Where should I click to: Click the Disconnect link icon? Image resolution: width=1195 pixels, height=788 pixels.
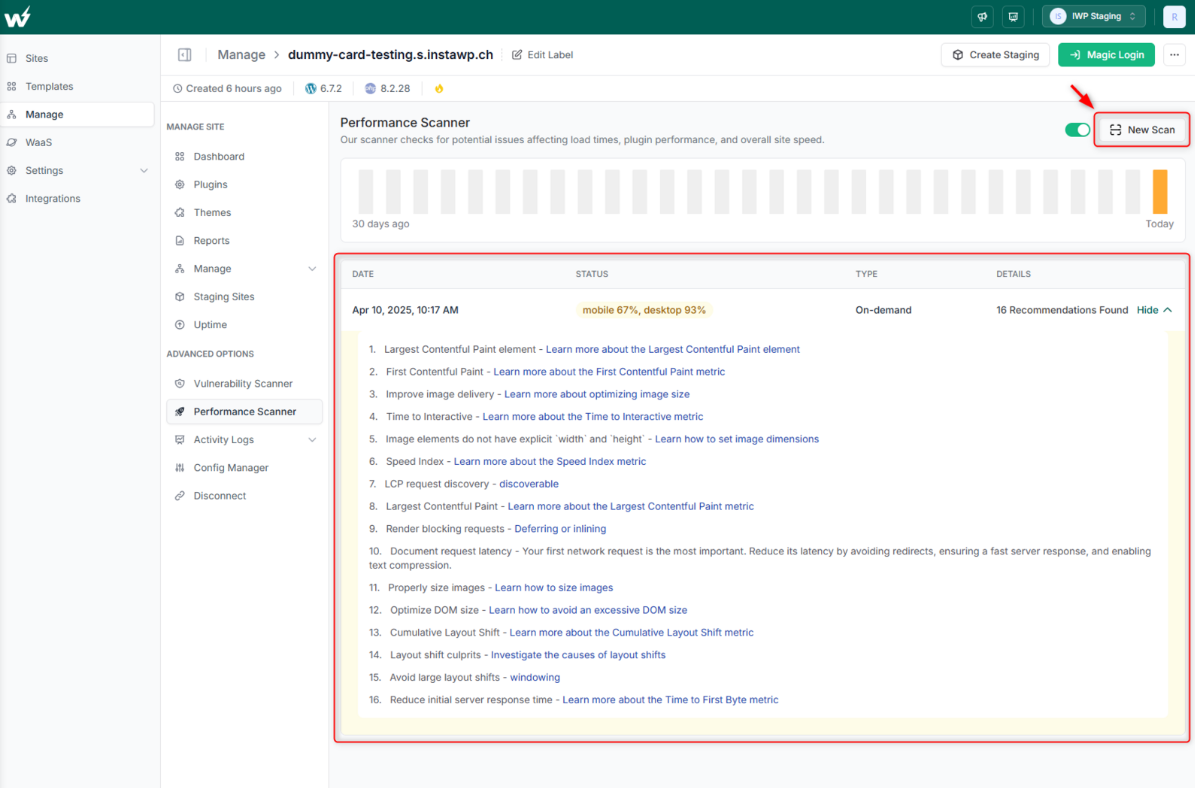point(180,495)
